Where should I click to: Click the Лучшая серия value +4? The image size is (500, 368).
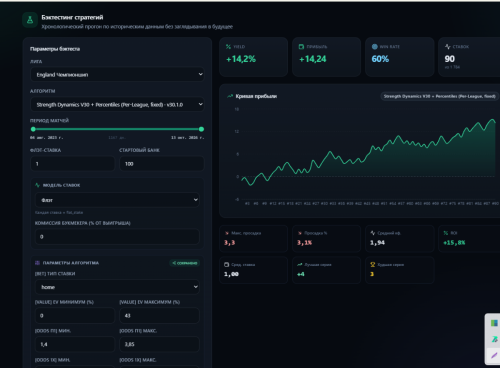click(x=301, y=274)
